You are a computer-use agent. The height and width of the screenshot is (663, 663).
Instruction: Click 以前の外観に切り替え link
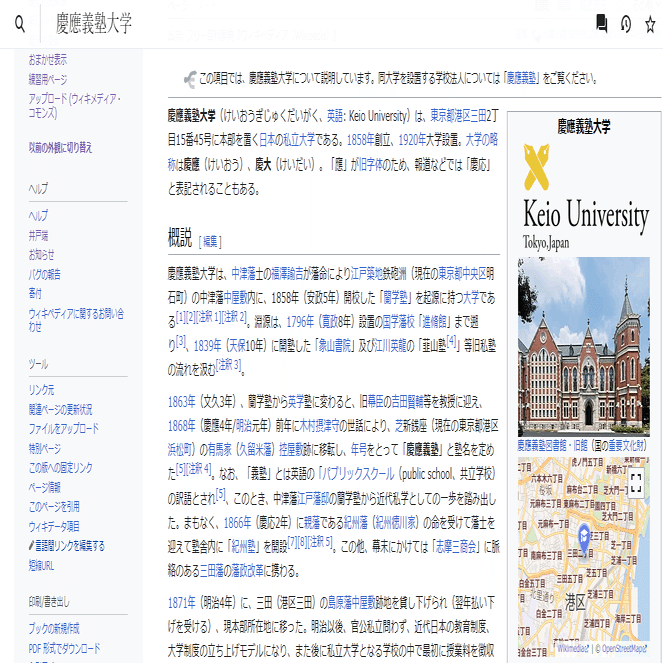click(60, 147)
